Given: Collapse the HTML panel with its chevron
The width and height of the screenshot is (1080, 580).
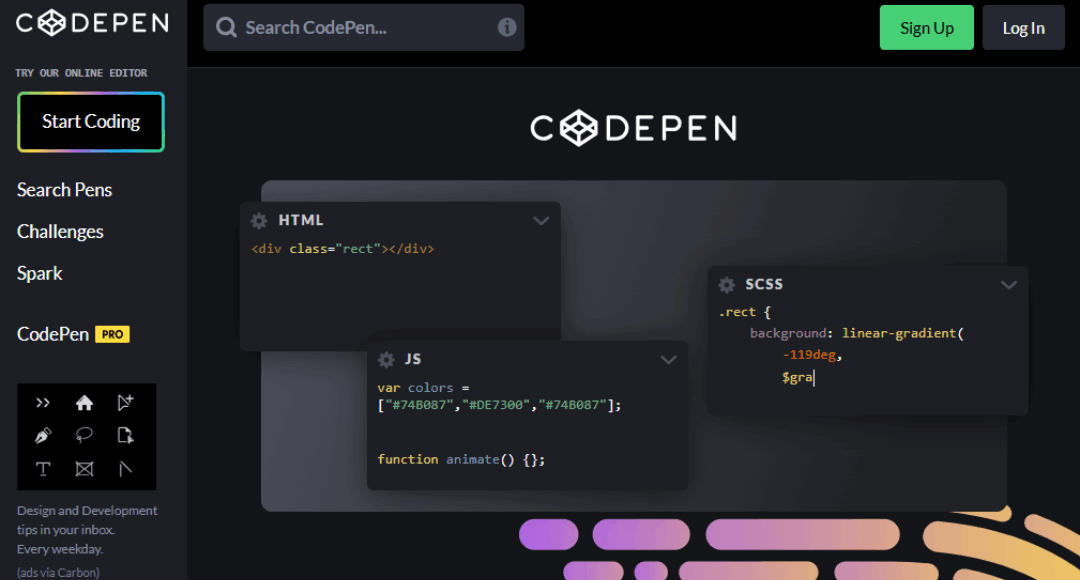Looking at the screenshot, I should pyautogui.click(x=541, y=220).
